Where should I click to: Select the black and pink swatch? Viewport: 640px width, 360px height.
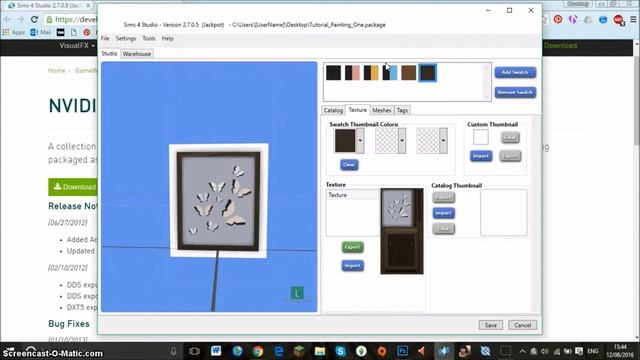[x=352, y=73]
